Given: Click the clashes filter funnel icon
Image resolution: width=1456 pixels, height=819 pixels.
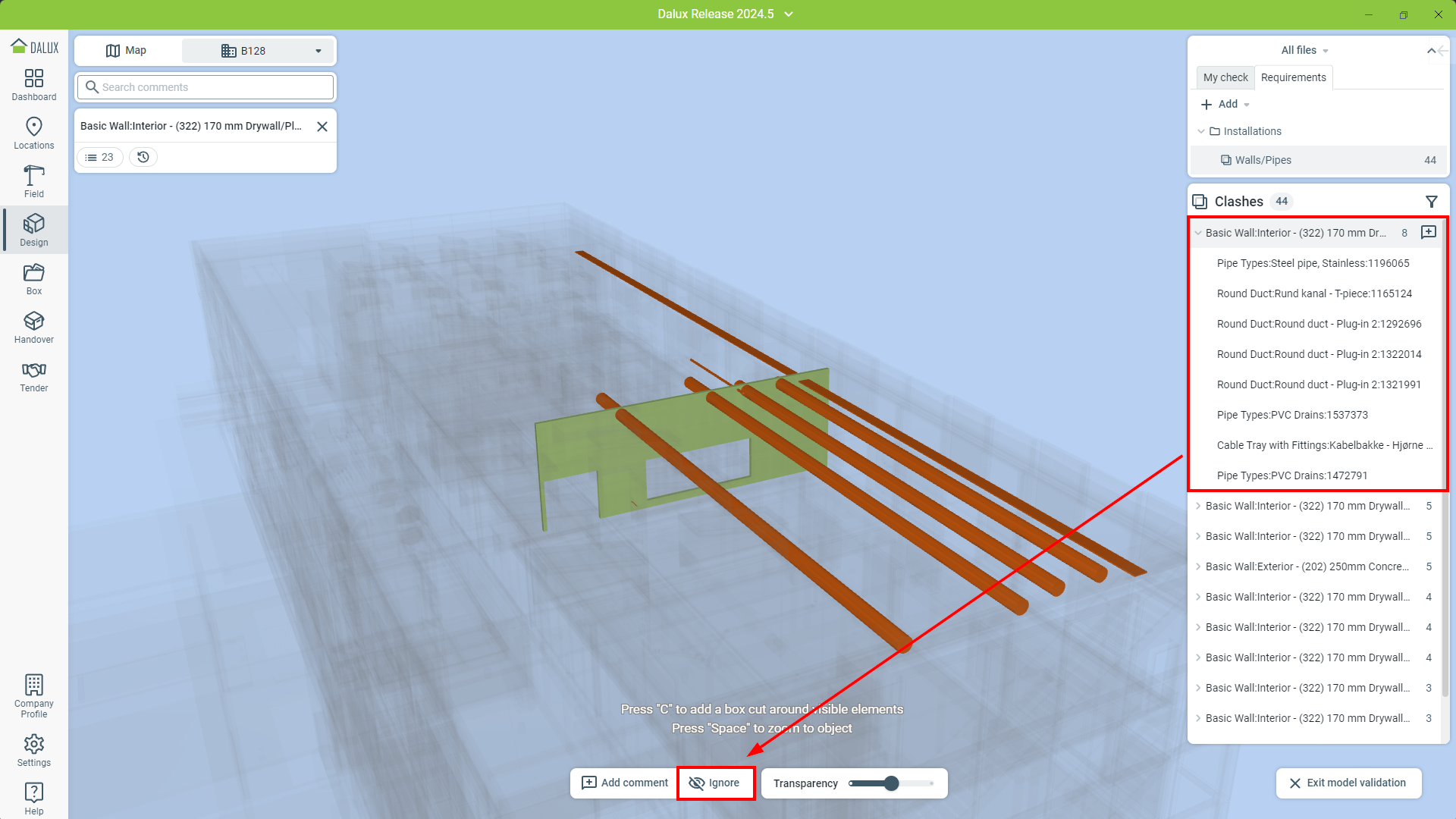Looking at the screenshot, I should tap(1431, 202).
